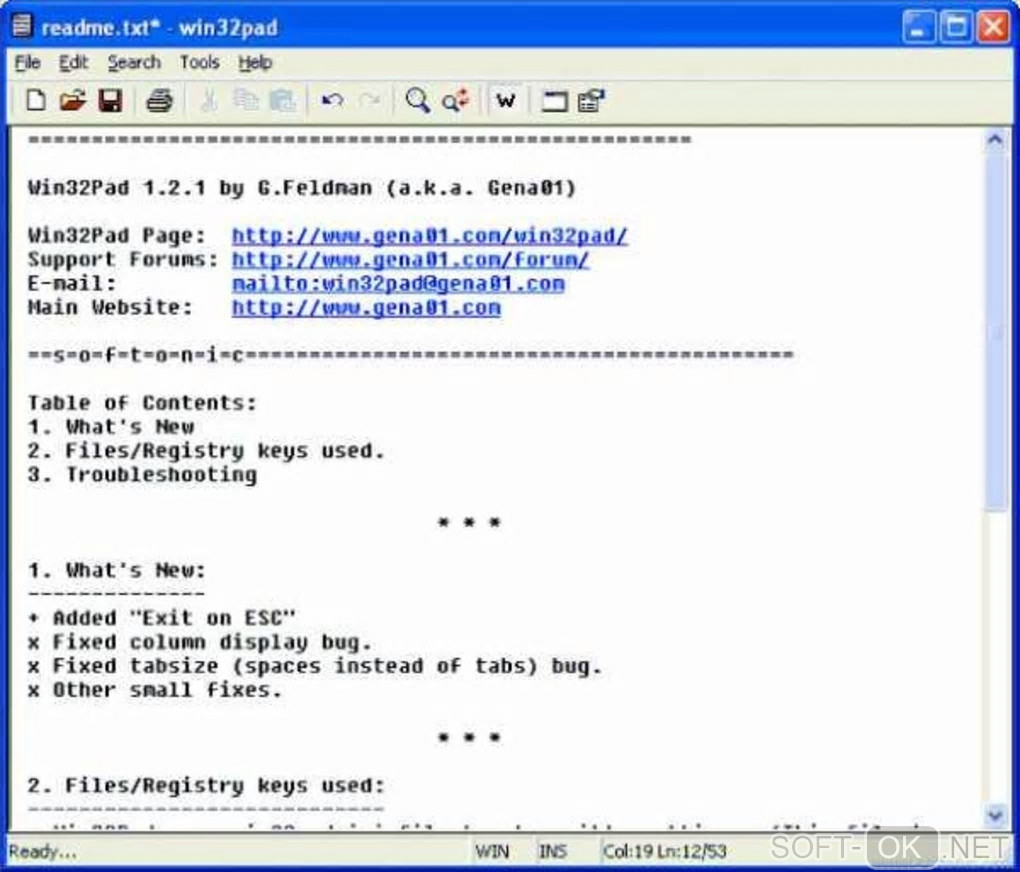Undo the last edit
Screen dimensions: 1020x872
point(332,101)
